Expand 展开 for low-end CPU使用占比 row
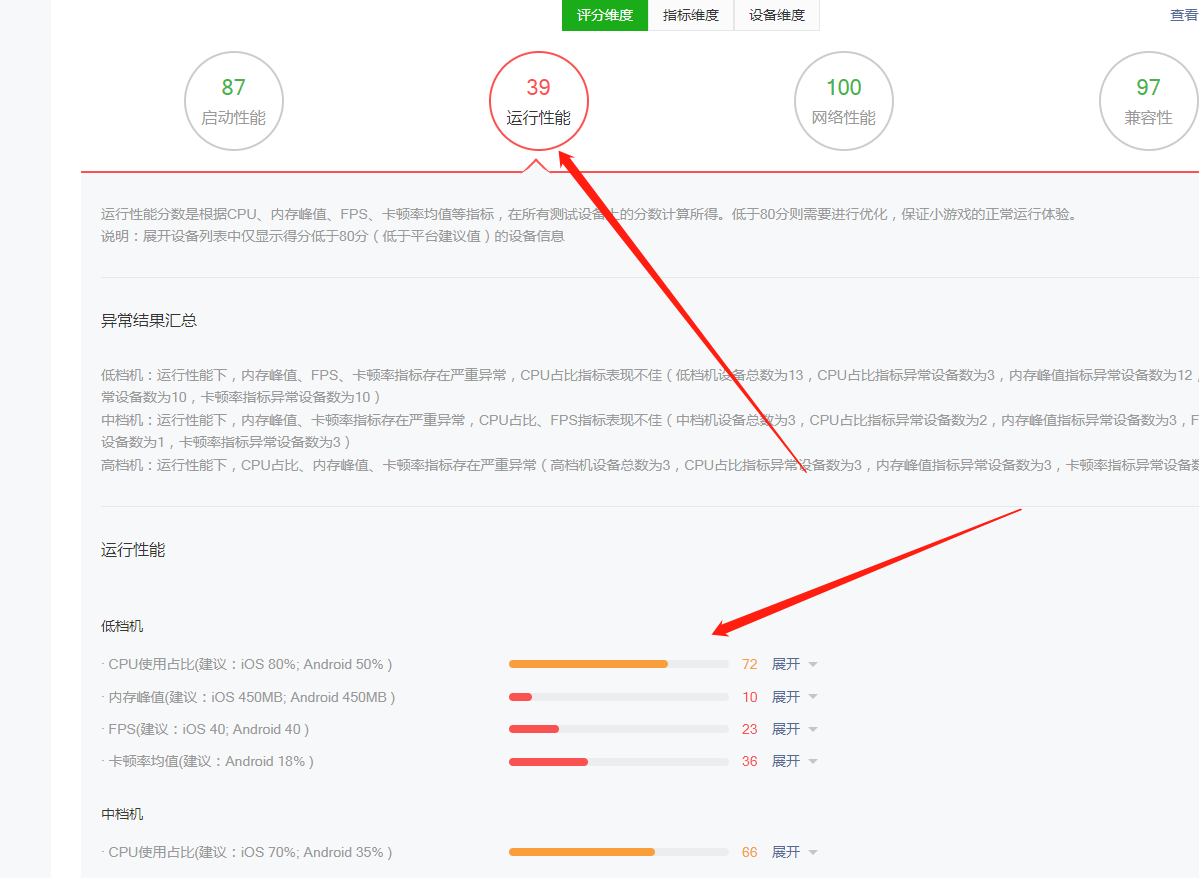The height and width of the screenshot is (878, 1199). click(794, 664)
